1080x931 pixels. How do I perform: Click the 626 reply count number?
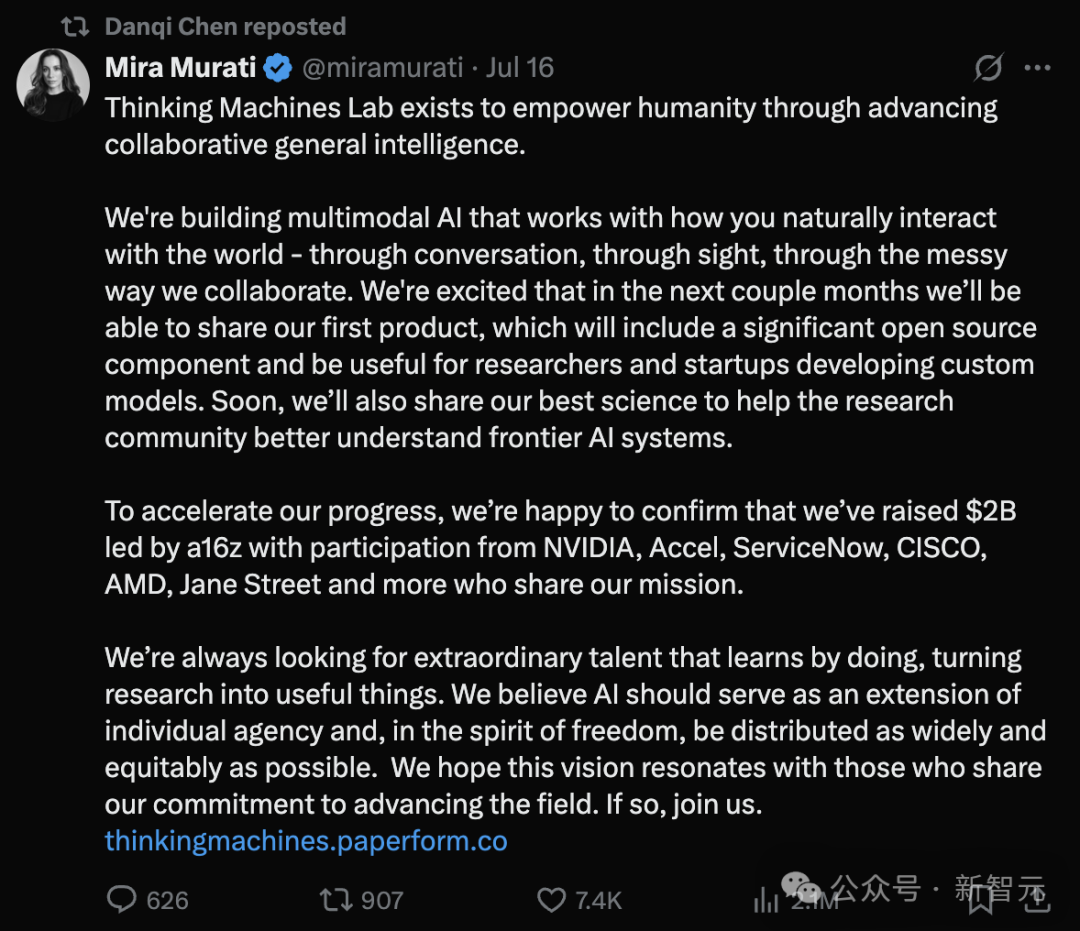167,900
